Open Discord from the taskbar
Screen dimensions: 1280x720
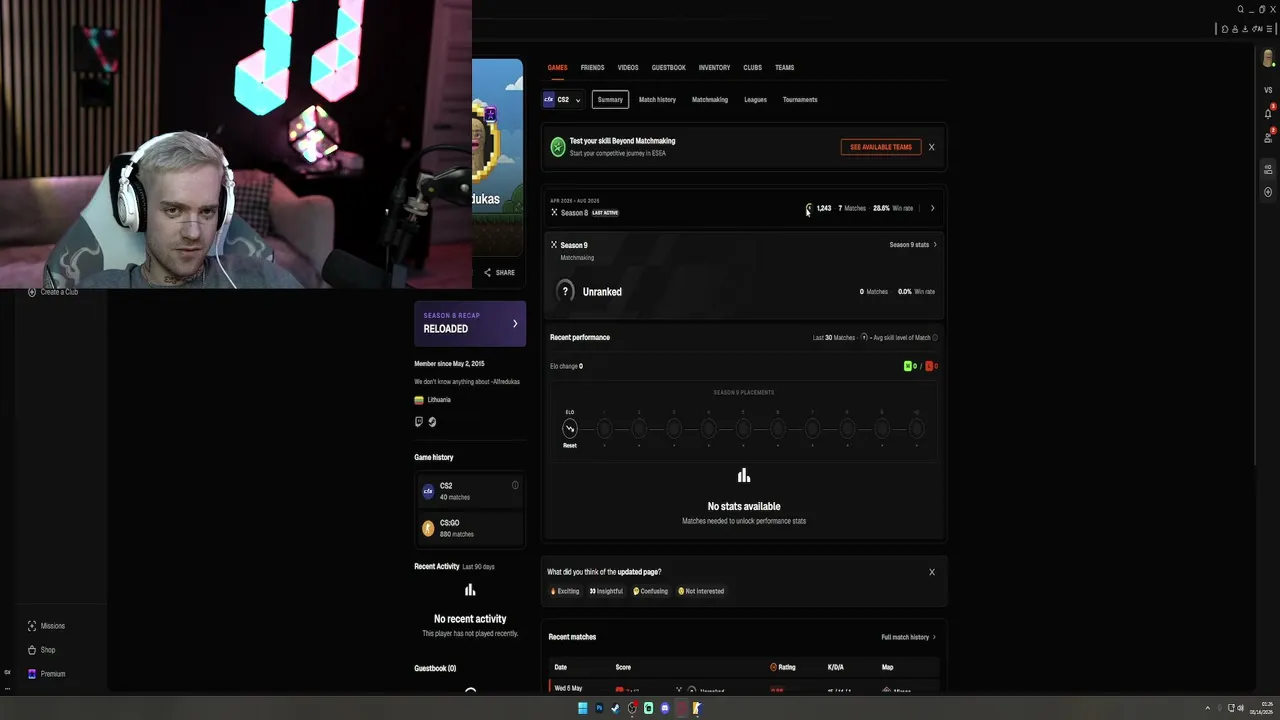click(665, 708)
